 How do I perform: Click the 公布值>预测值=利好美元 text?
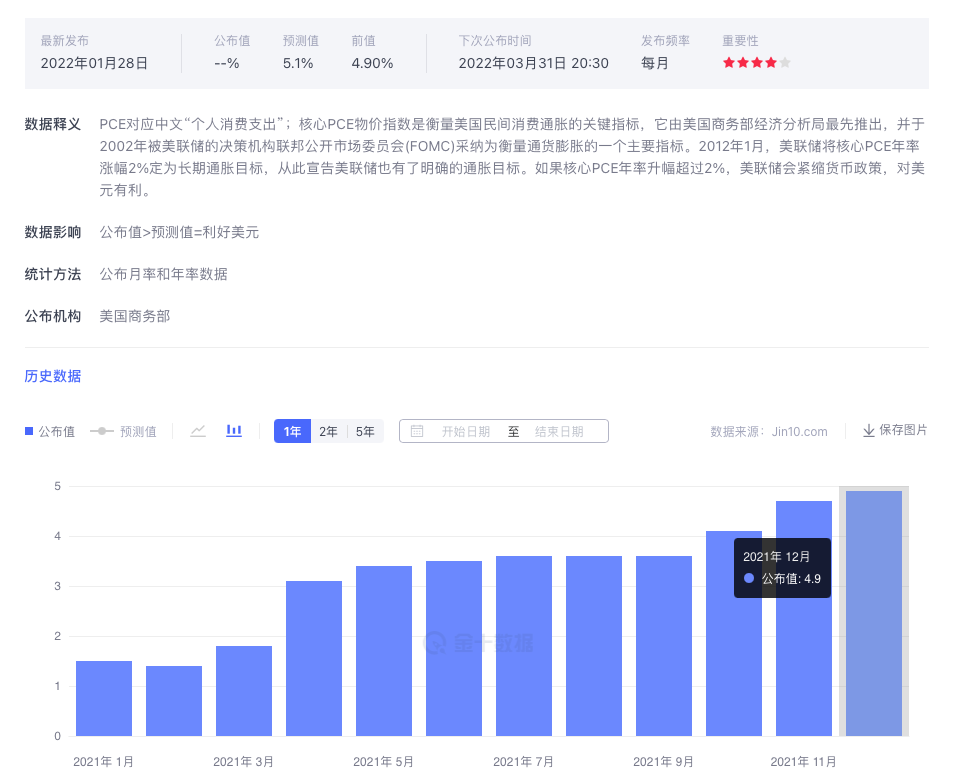pyautogui.click(x=179, y=232)
